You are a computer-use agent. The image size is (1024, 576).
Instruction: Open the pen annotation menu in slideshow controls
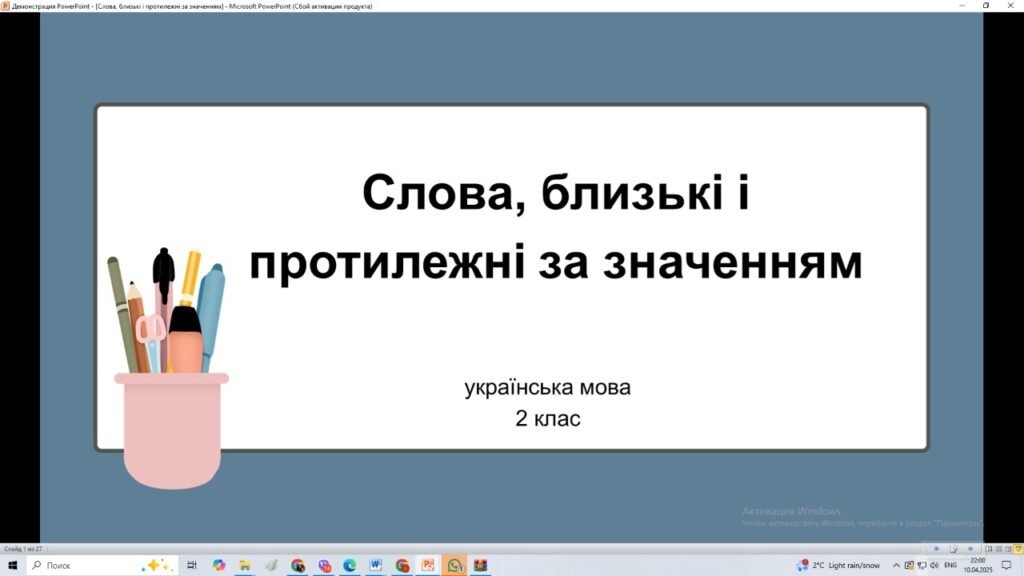coord(954,548)
